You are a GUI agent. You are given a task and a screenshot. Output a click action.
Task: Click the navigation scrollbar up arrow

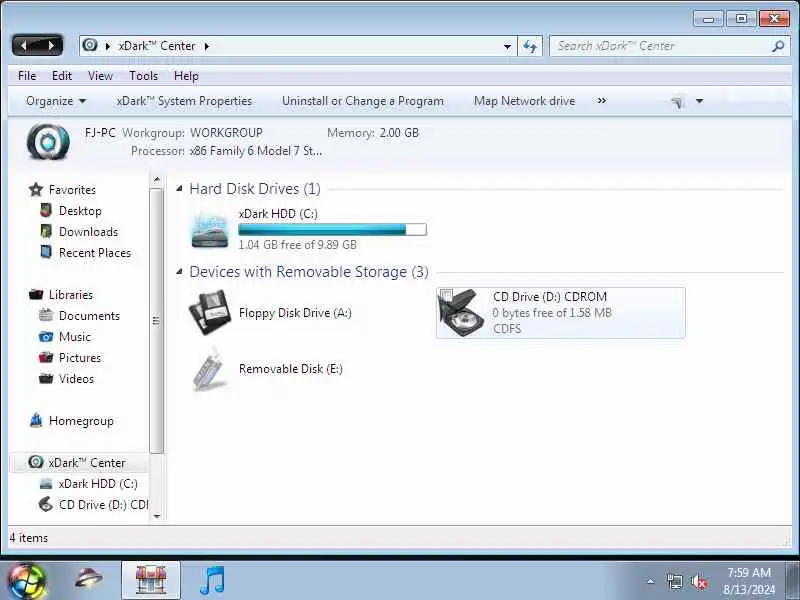pos(157,180)
